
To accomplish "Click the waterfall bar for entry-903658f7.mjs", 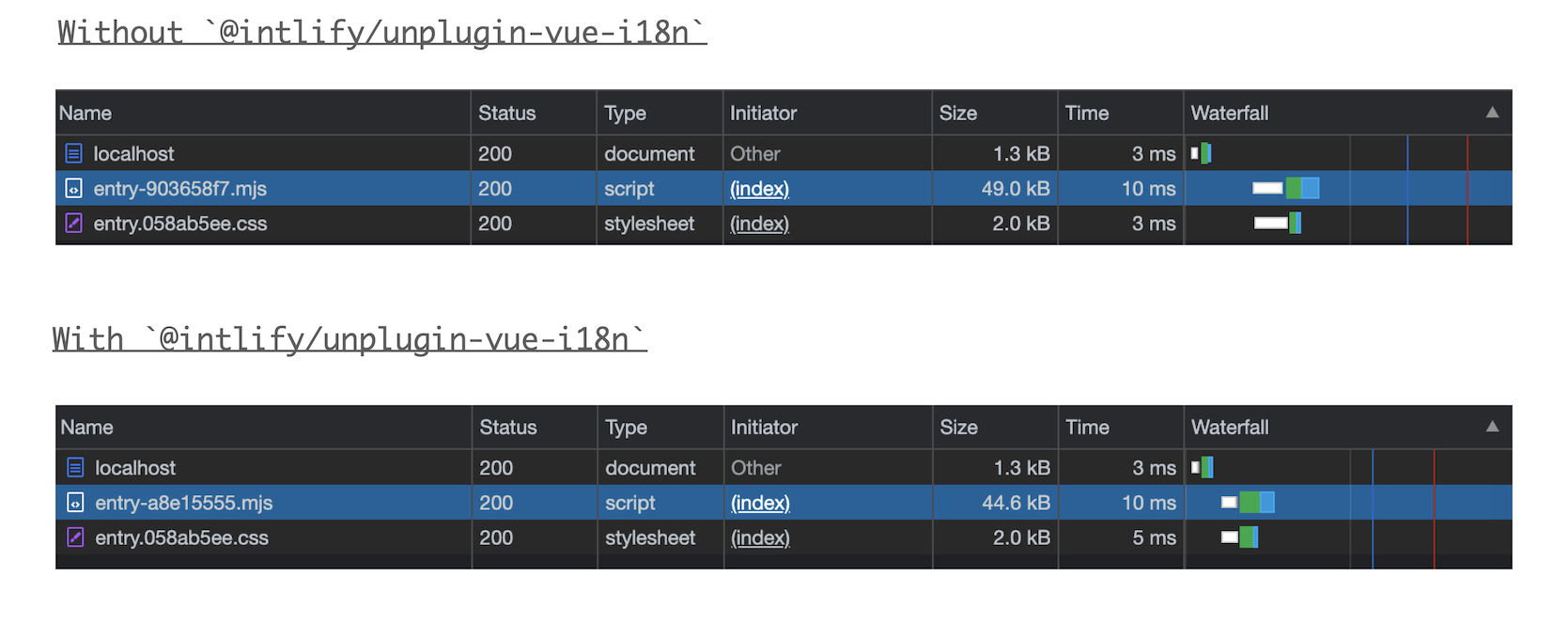I will tap(1285, 188).
